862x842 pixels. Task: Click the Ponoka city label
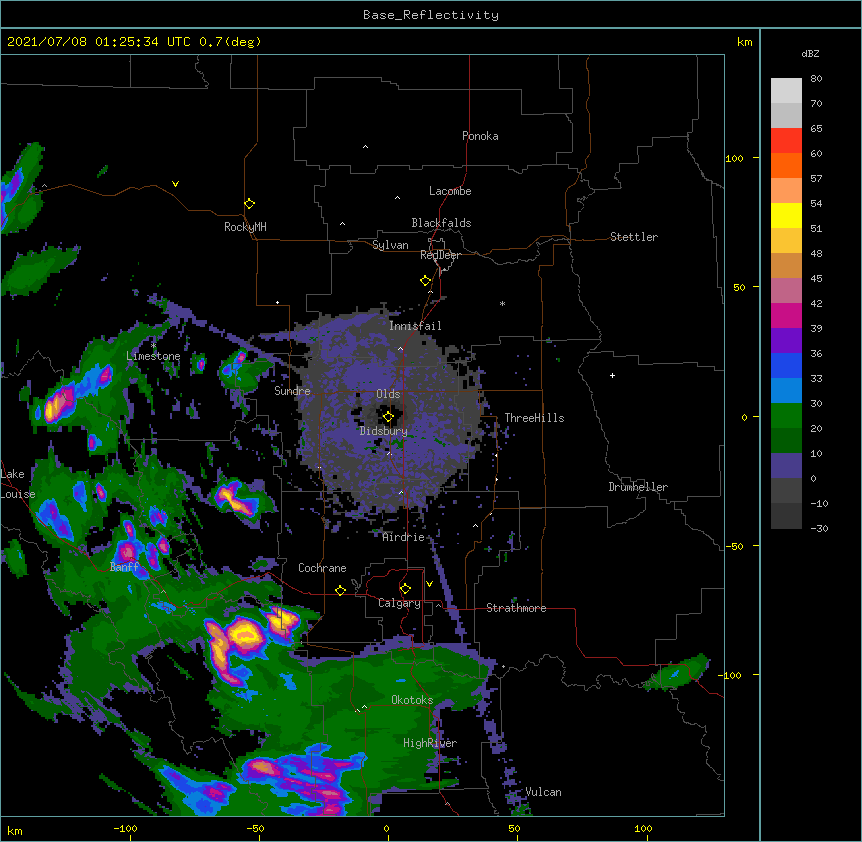click(x=480, y=136)
